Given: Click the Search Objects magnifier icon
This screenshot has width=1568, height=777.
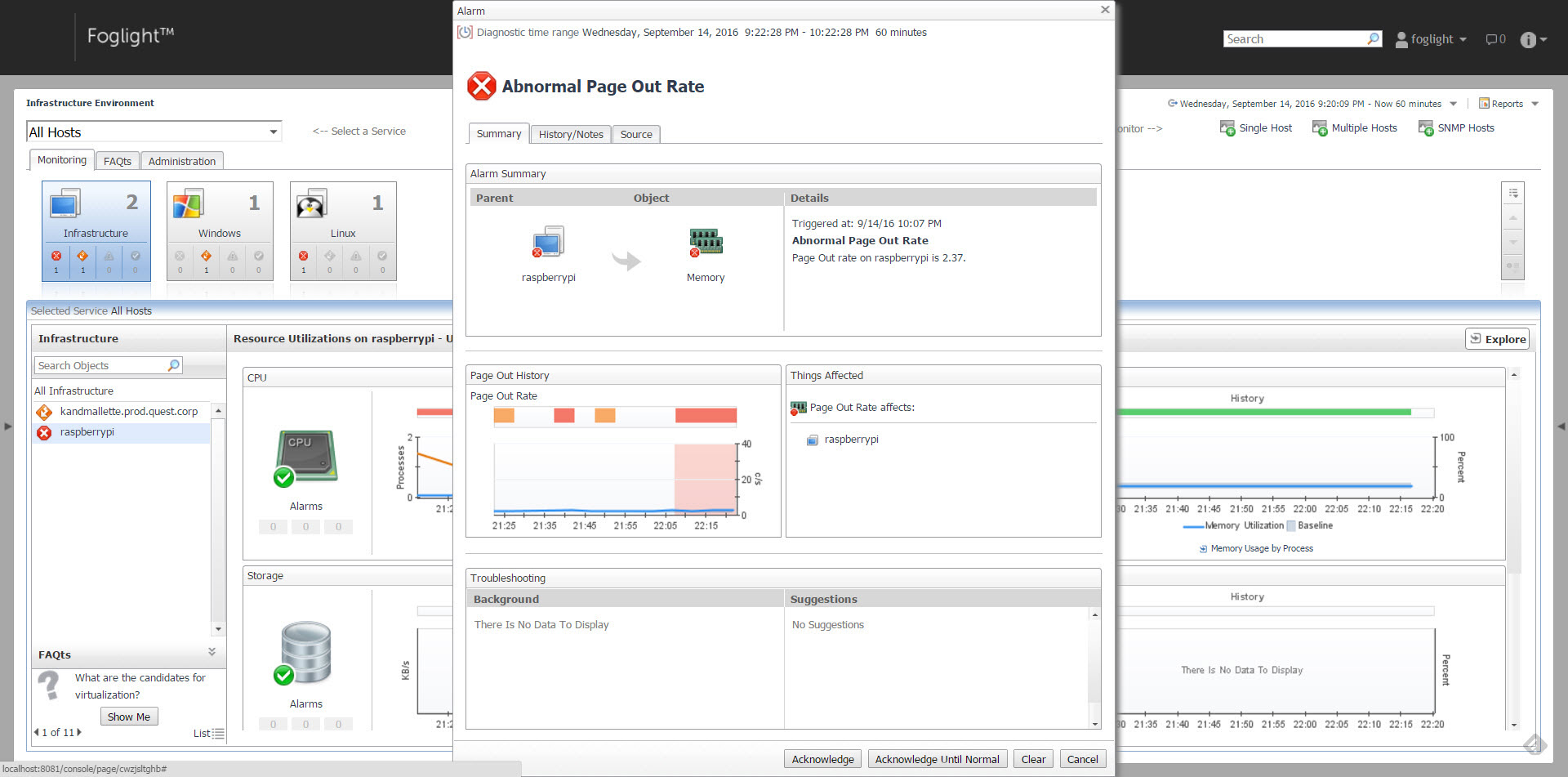Looking at the screenshot, I should [x=174, y=365].
